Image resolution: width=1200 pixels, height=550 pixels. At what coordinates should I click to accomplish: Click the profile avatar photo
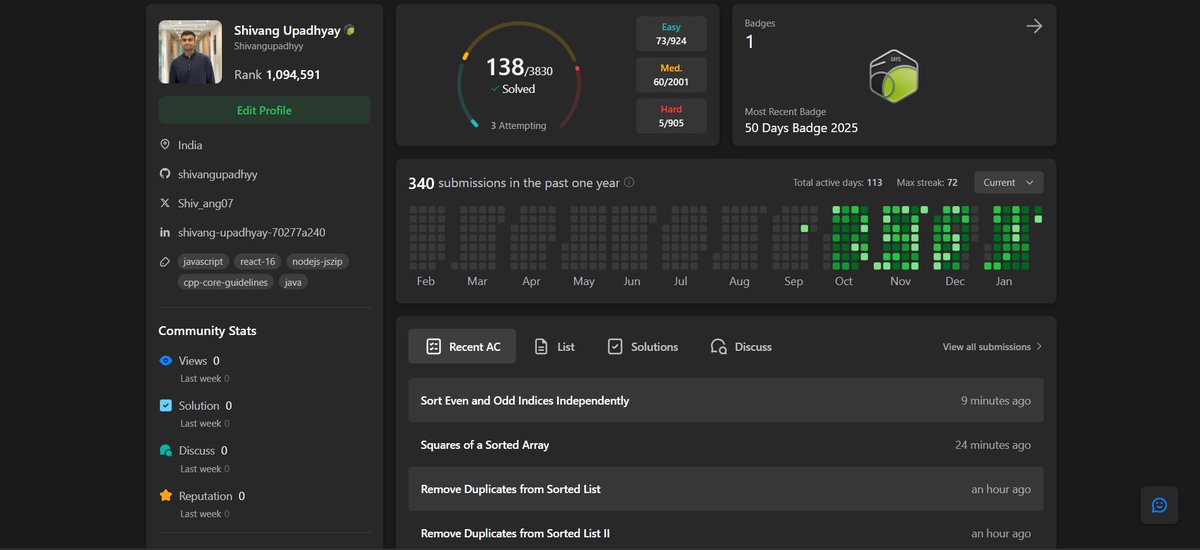190,52
